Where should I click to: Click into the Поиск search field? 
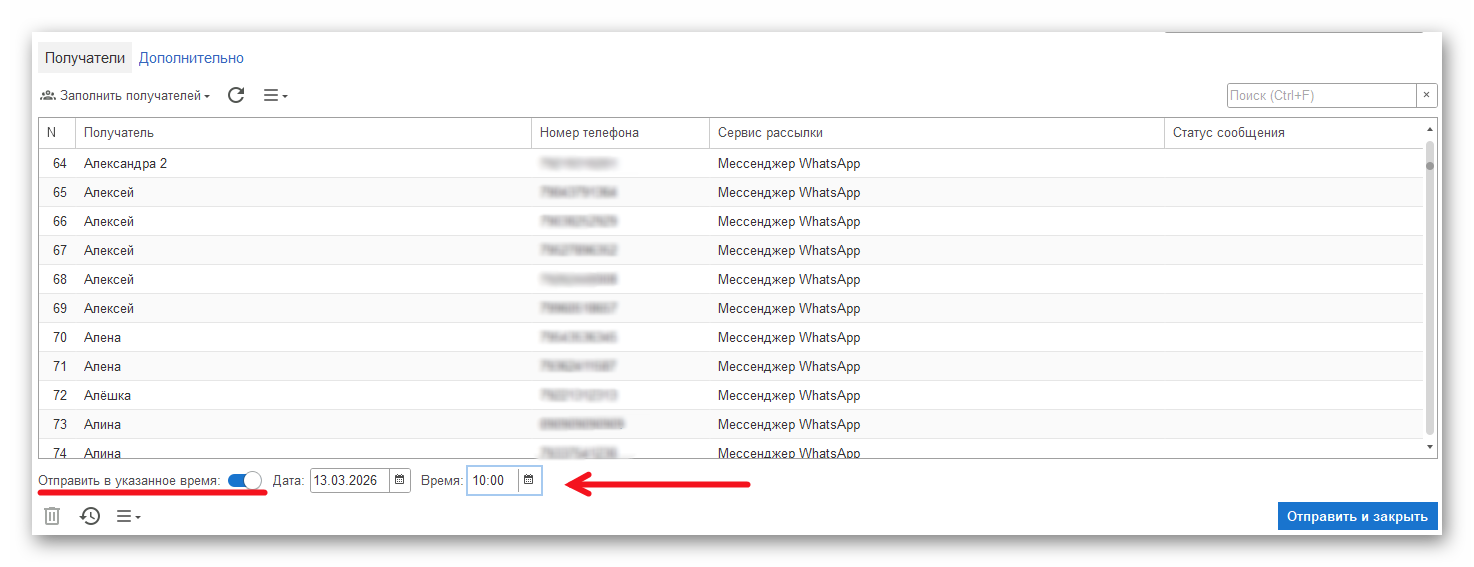pyautogui.click(x=1320, y=96)
